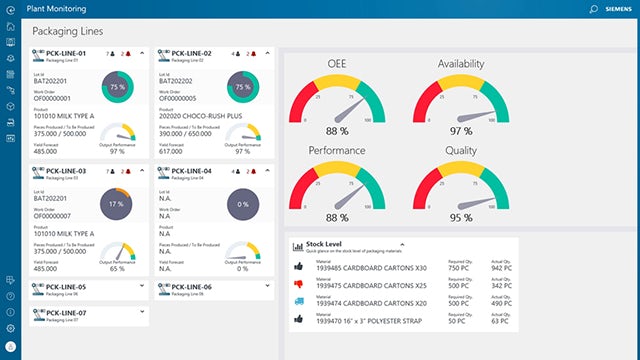This screenshot has width=640, height=360.
Task: Click the grid-edit icon near the sidebar bottom
Action: coord(11,280)
